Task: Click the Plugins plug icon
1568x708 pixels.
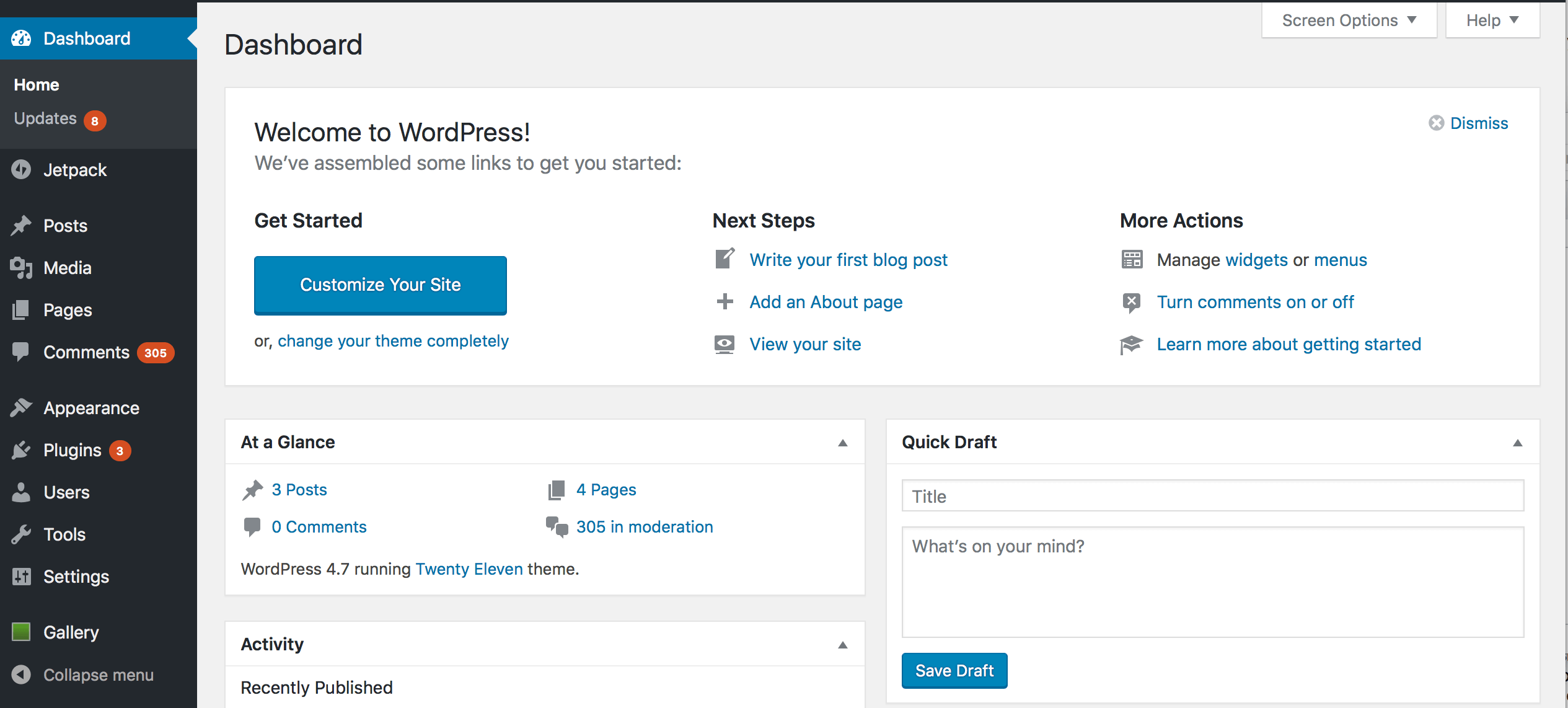Action: [21, 450]
